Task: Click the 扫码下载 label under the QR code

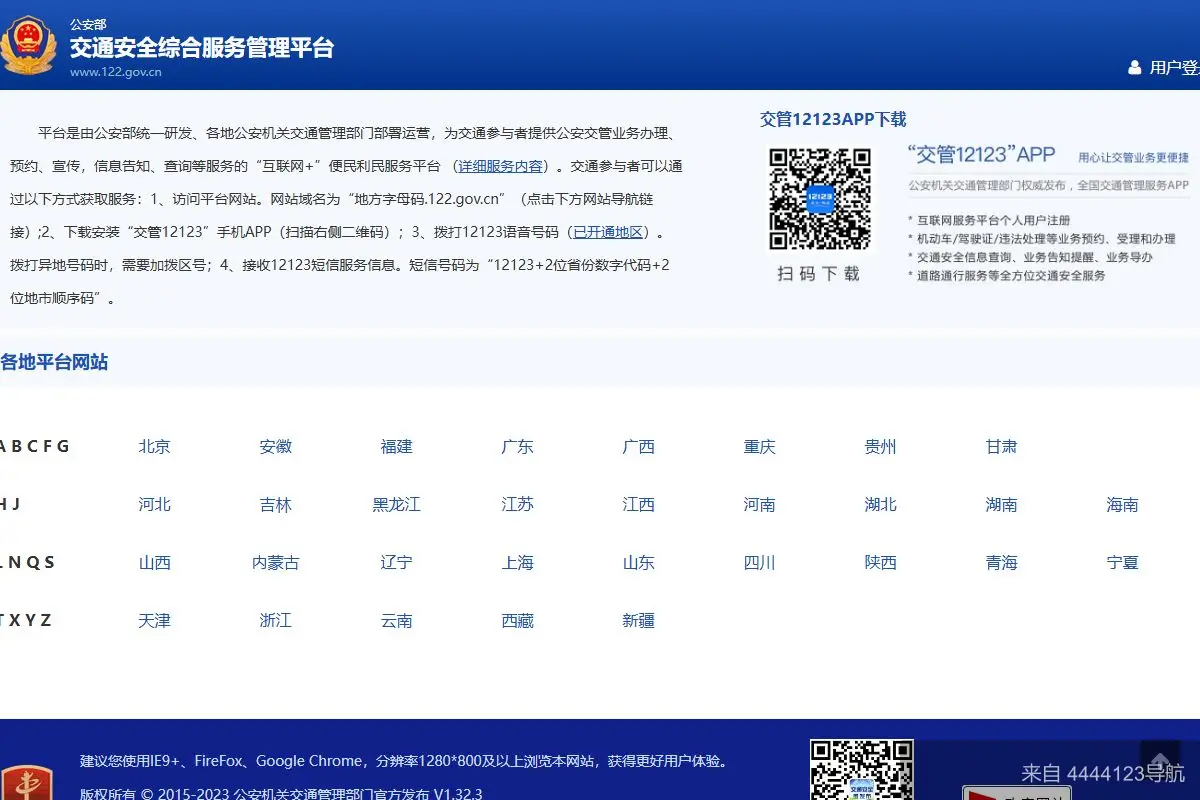Action: pyautogui.click(x=819, y=273)
